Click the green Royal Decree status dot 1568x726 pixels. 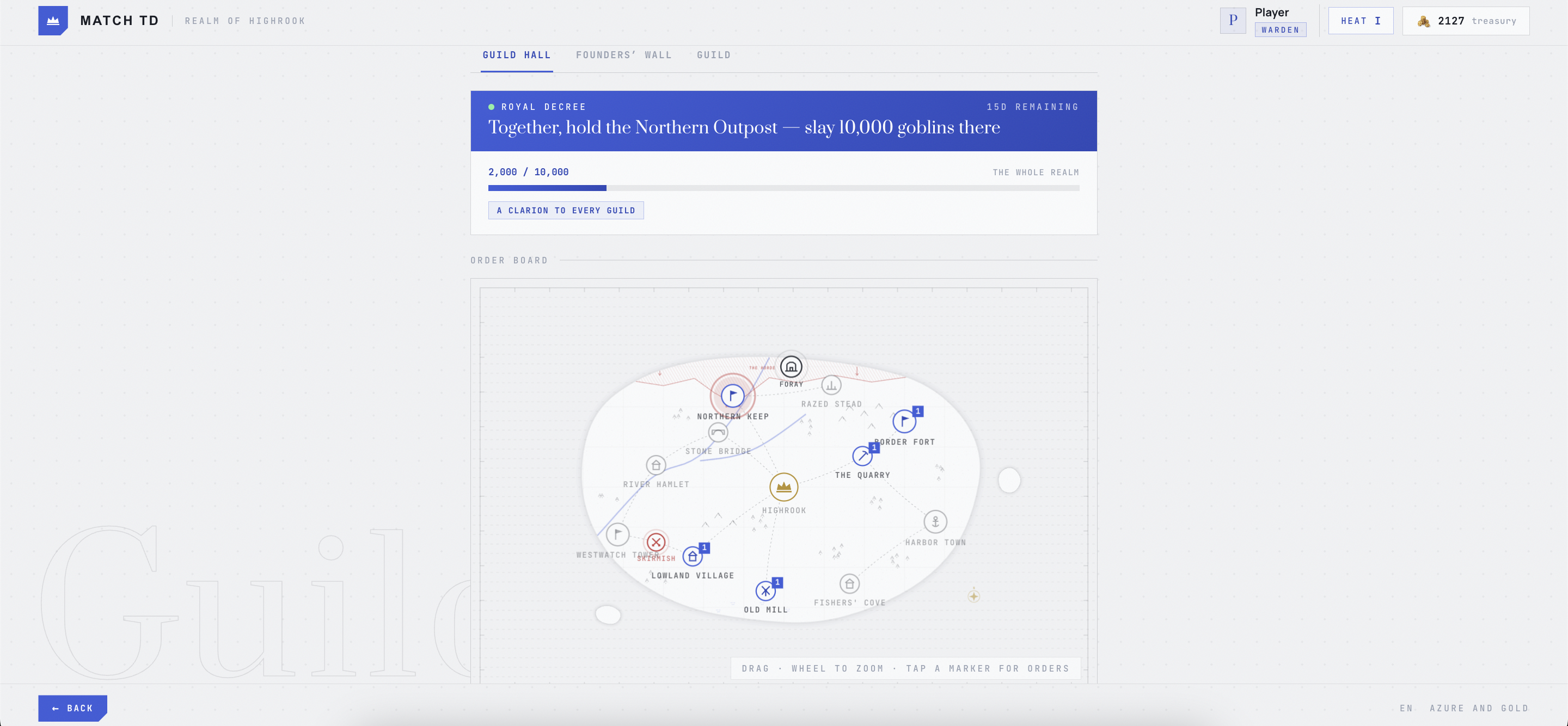point(491,107)
